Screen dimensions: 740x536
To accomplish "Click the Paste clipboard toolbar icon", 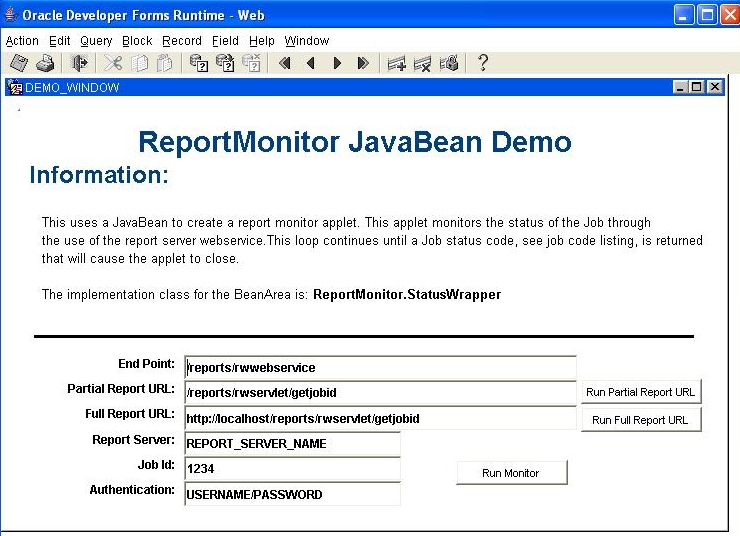I will 164,63.
